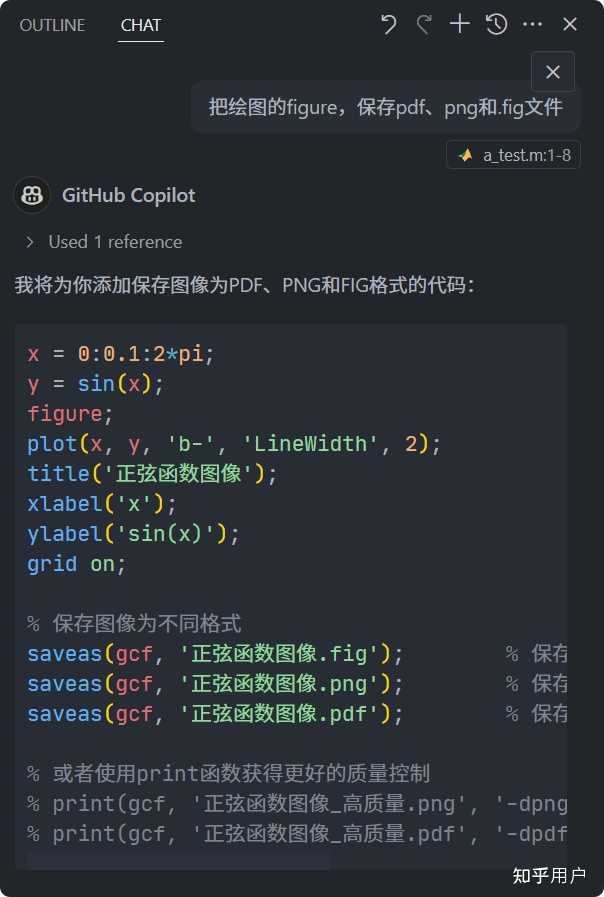This screenshot has width=604, height=897.
Task: Click the MATLAB icon on the a_test.m attachment
Action: [x=466, y=154]
